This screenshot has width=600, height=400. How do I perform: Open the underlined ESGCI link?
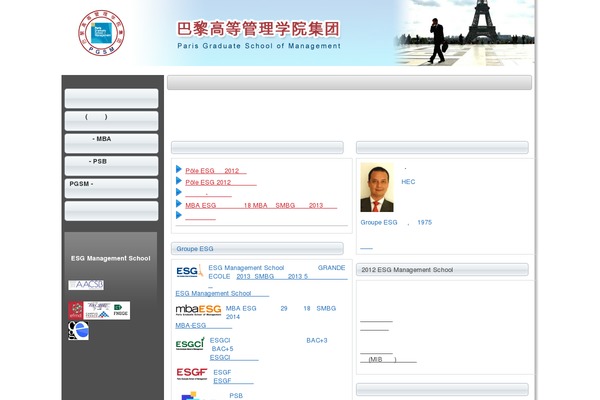233,357
